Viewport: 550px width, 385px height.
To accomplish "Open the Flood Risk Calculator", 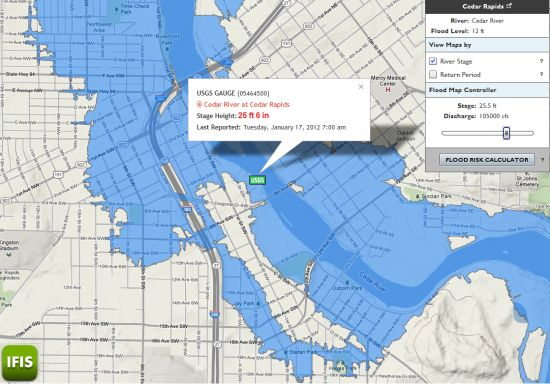I will point(487,160).
